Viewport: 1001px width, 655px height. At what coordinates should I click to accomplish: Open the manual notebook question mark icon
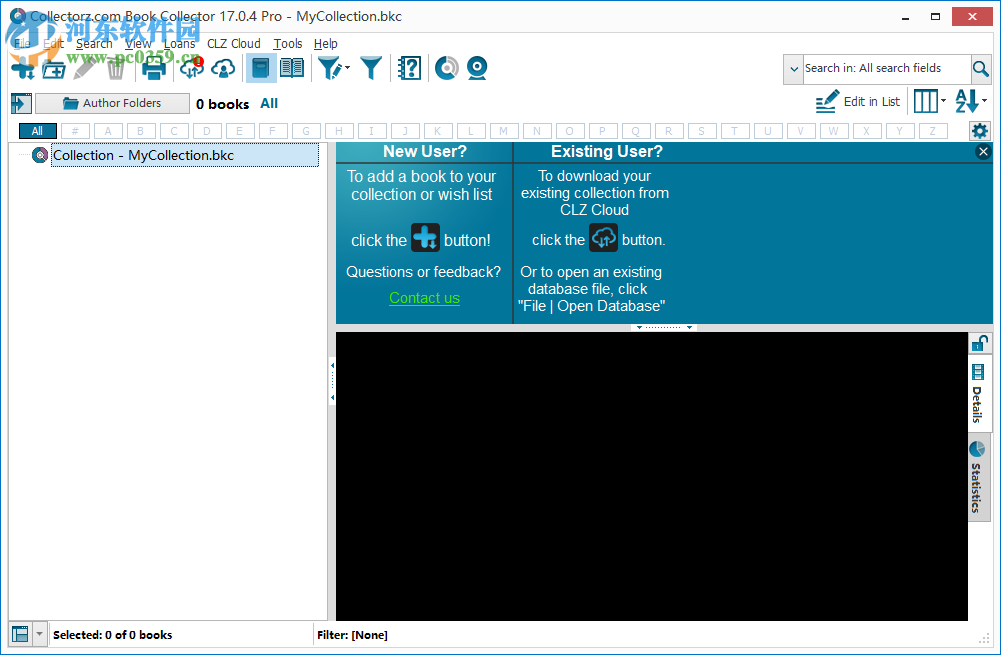[x=409, y=68]
